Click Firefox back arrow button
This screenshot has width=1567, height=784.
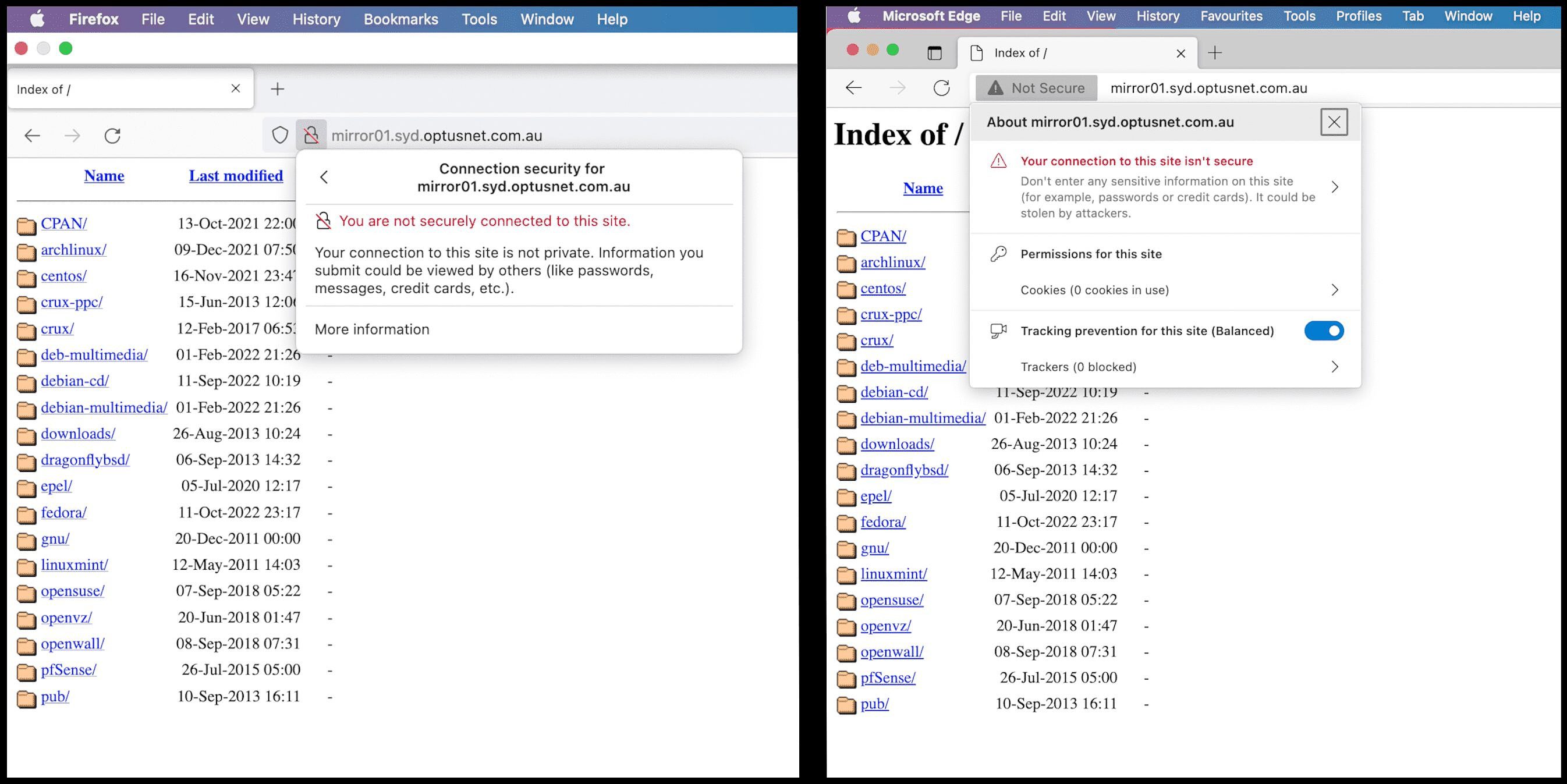pyautogui.click(x=32, y=135)
